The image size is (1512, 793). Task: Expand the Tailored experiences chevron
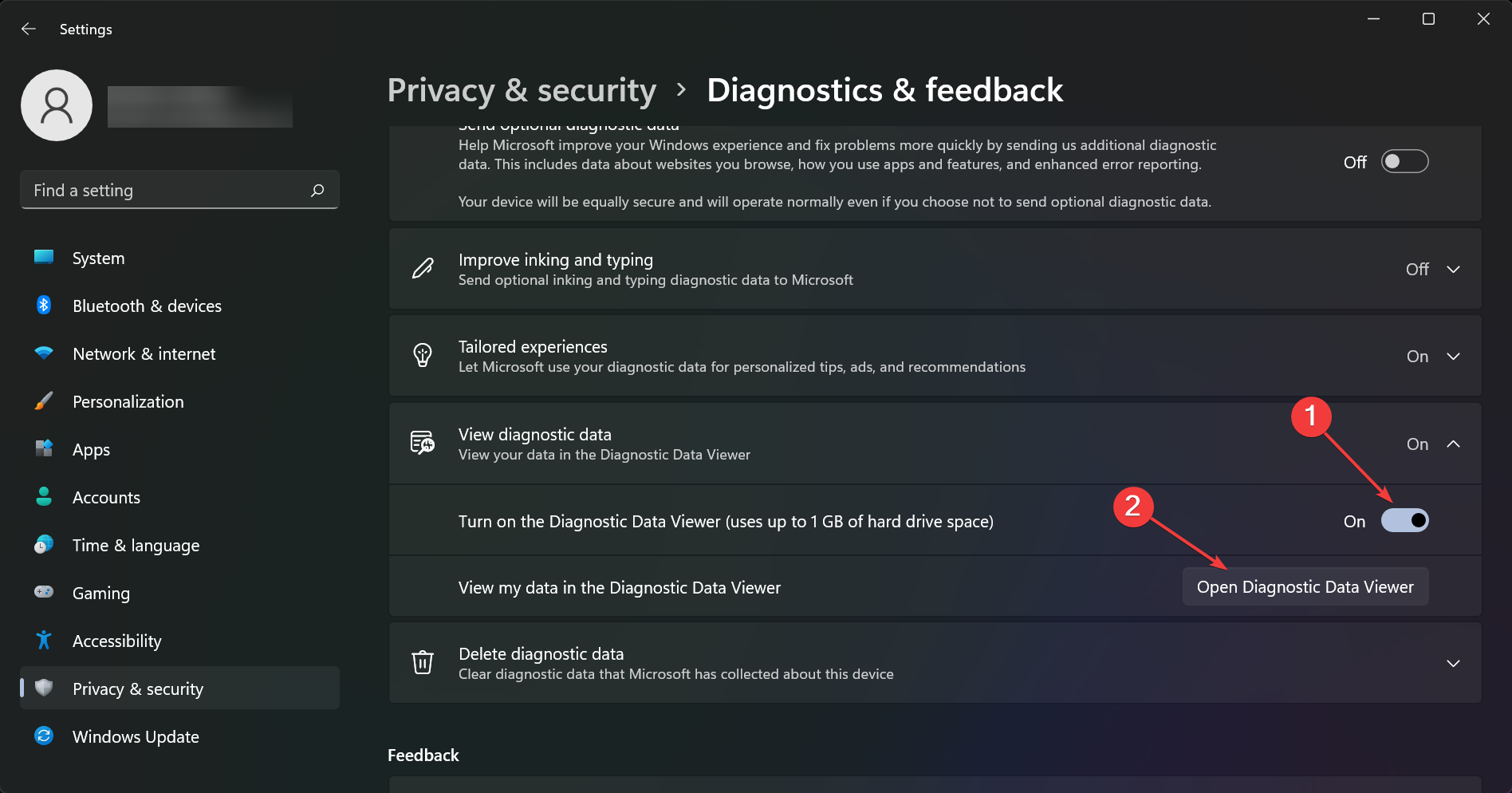1453,356
